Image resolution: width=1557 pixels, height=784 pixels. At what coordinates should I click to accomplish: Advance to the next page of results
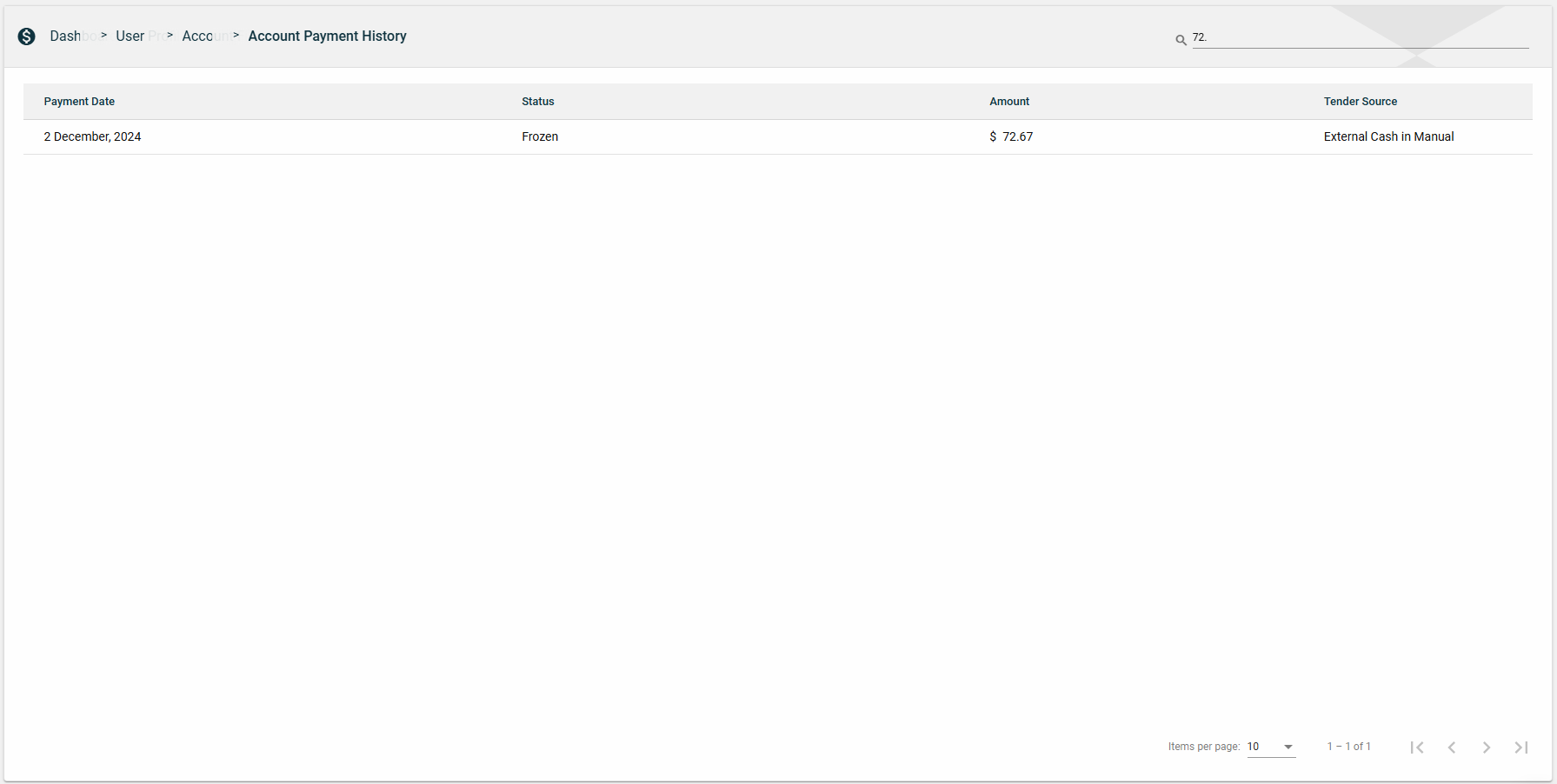(1487, 747)
